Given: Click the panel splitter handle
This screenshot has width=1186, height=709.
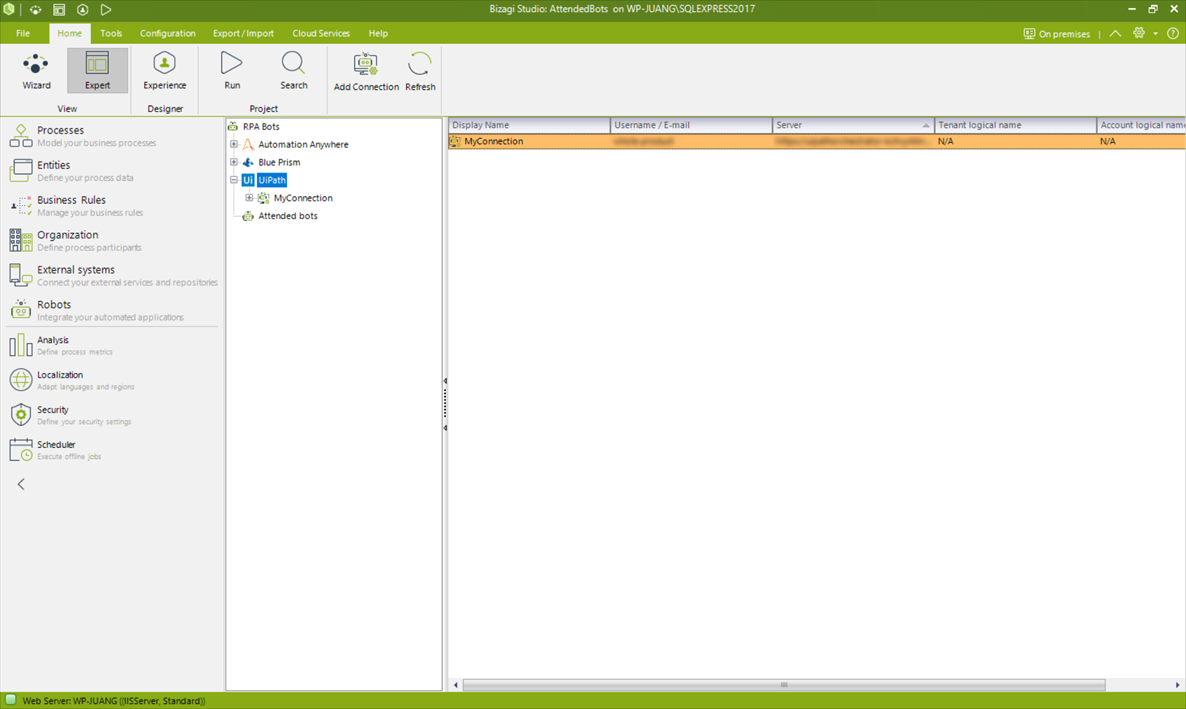Looking at the screenshot, I should [445, 404].
